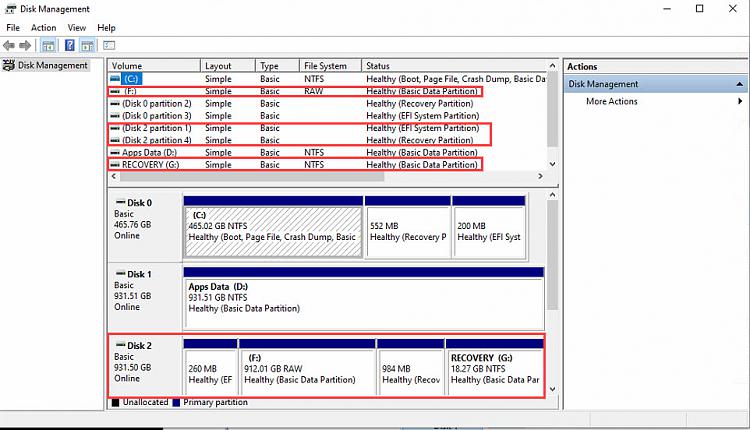
Task: Click the Disk Management title bar icon
Action: (x=11, y=9)
